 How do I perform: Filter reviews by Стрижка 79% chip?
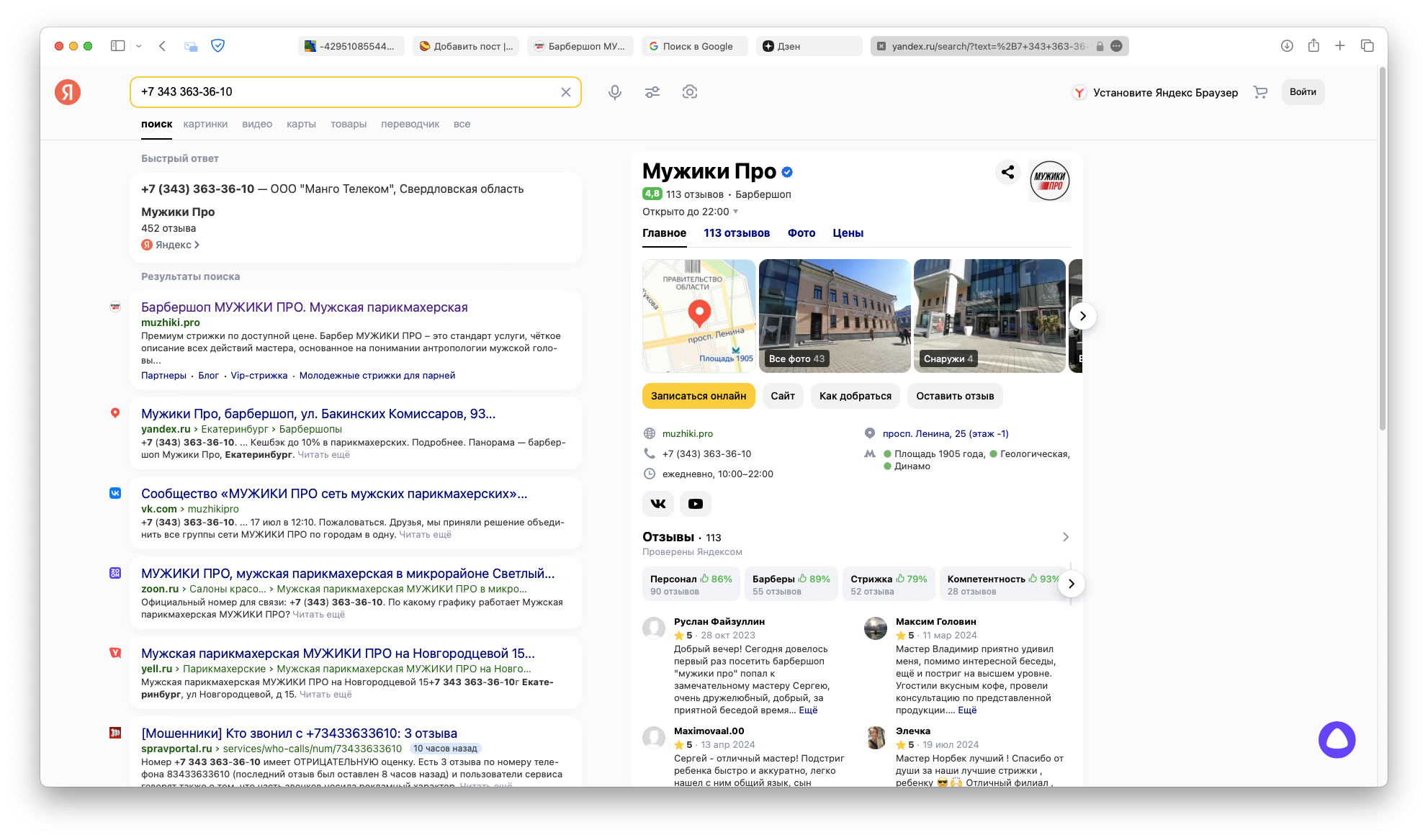point(889,584)
